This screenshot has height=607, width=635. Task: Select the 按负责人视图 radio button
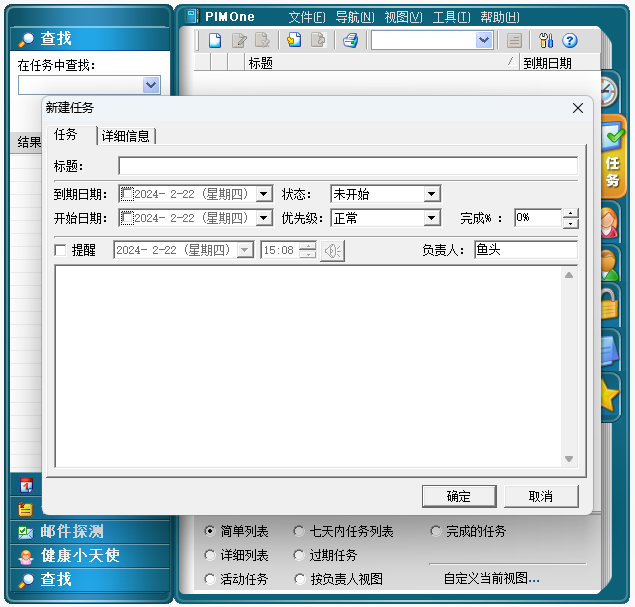point(299,579)
